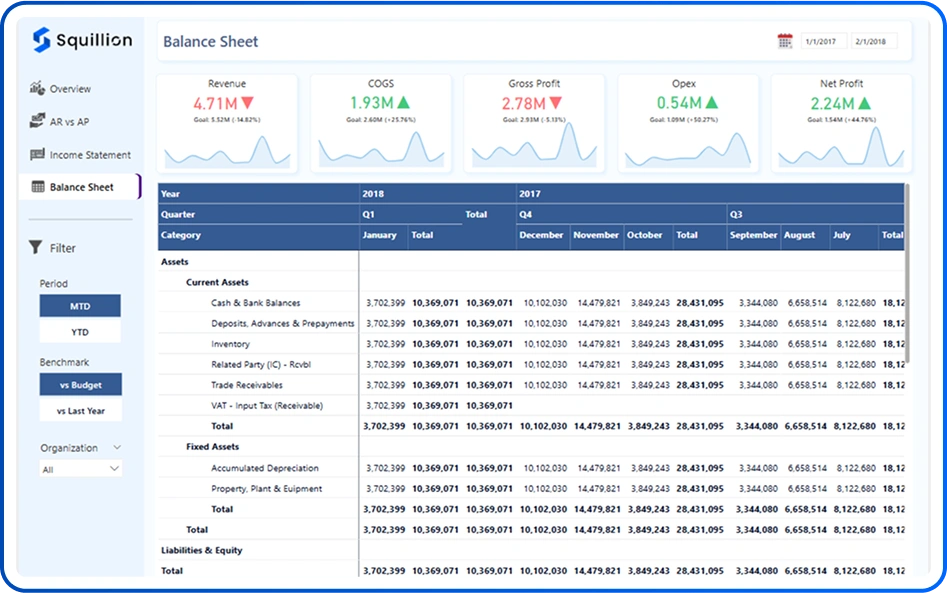Click the Revenue red down arrow indicator
This screenshot has width=947, height=593.
(247, 103)
